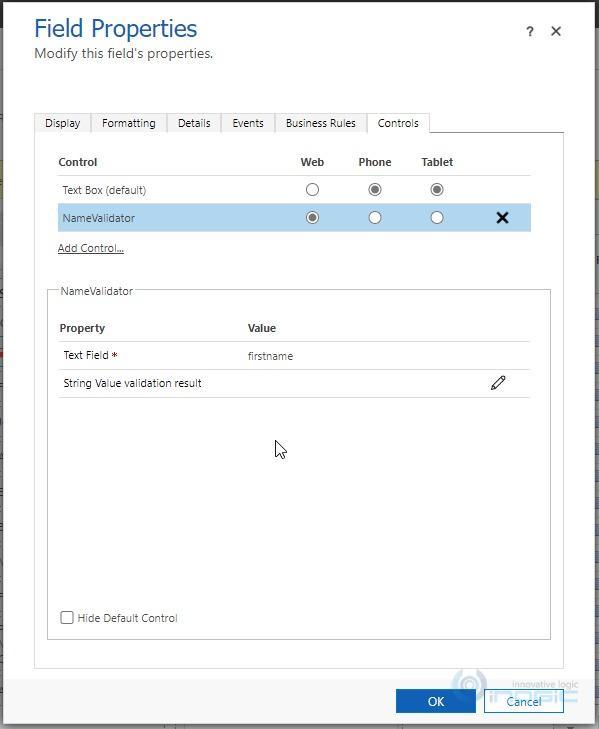The image size is (599, 729).
Task: Click the Add Control link
Action: coord(91,248)
